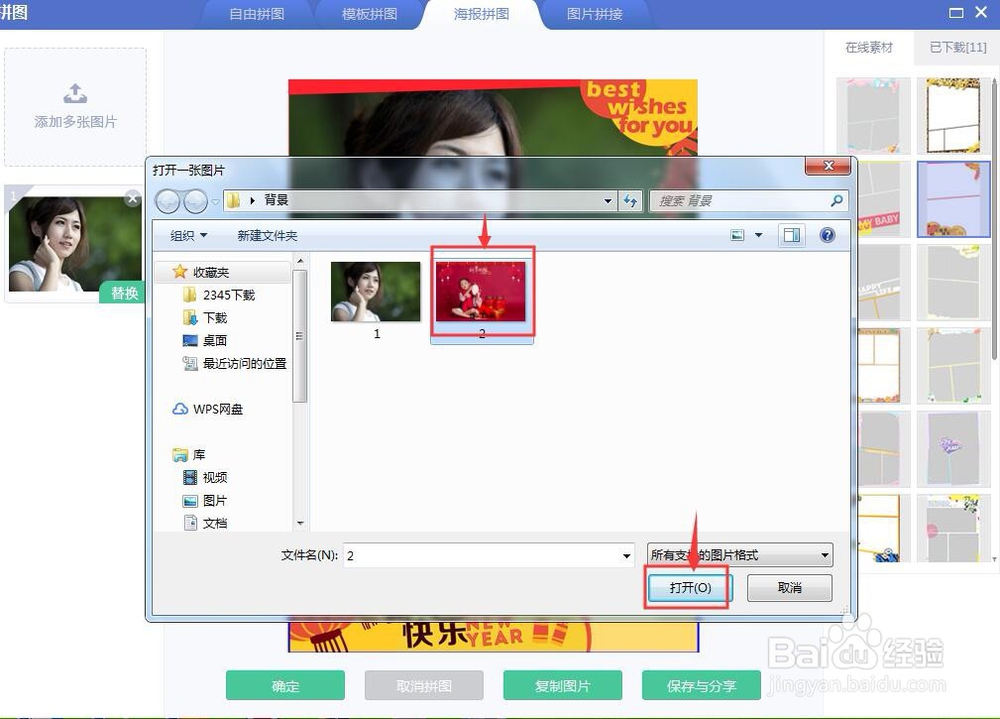Open the 组织 menu
Screen dimensions: 1000x719
186,235
